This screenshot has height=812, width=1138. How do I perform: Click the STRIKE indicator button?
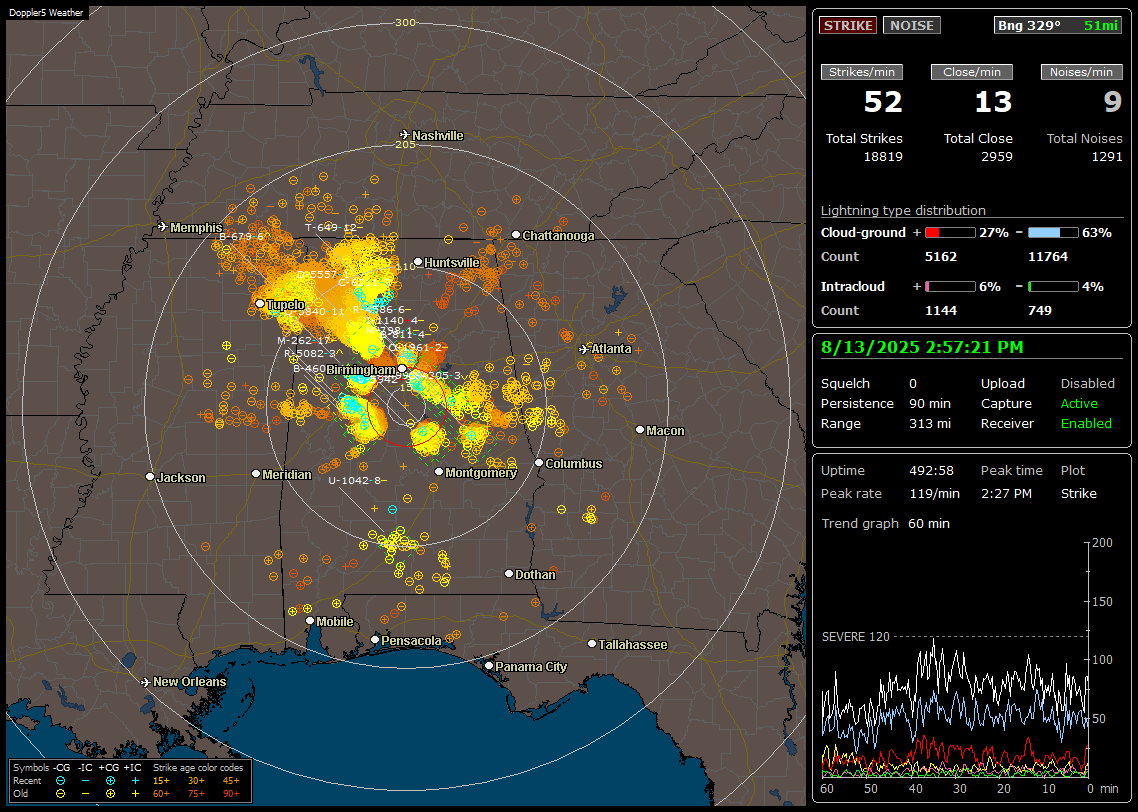click(848, 25)
